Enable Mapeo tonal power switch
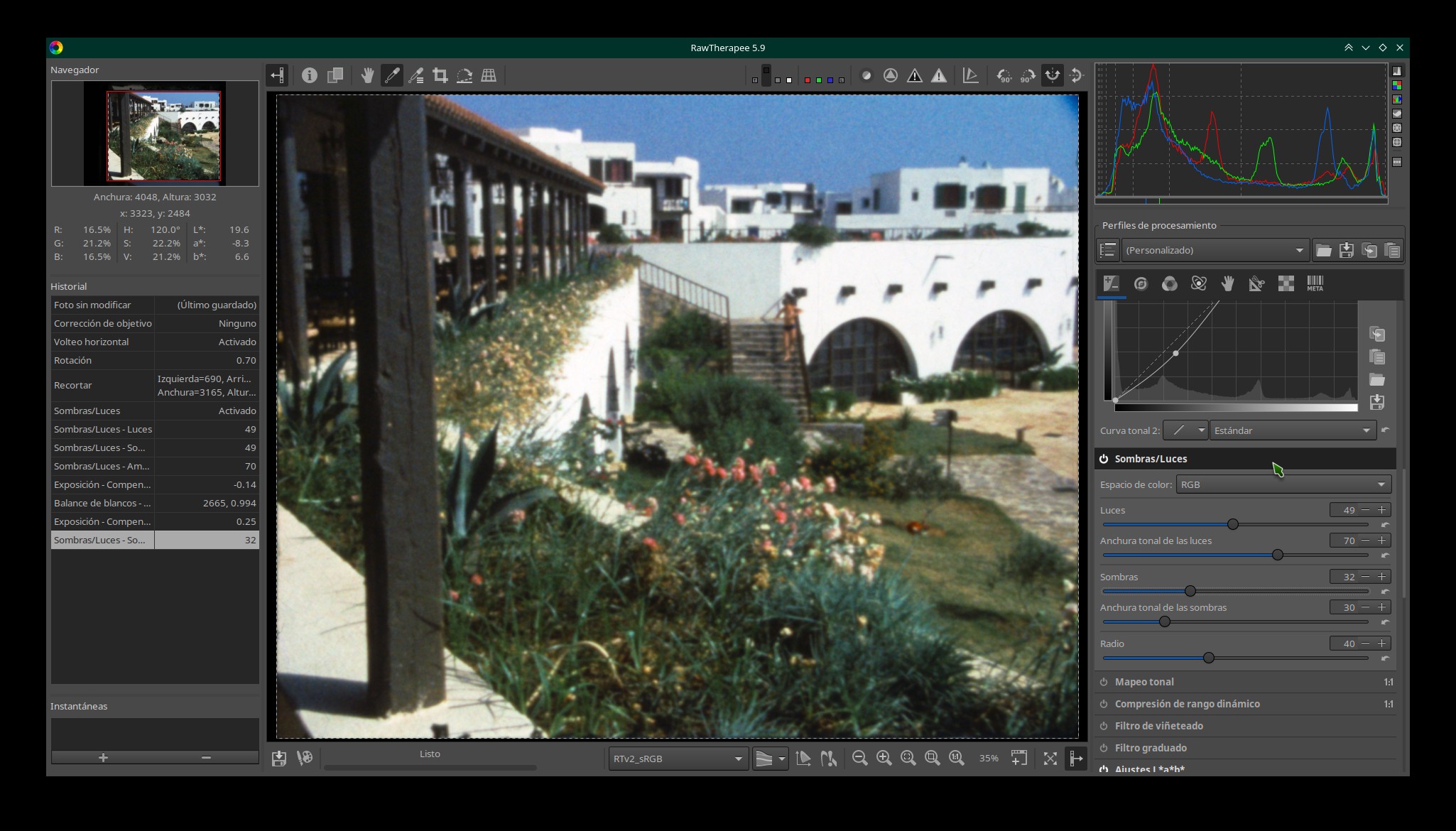Viewport: 1456px width, 831px height. (1104, 682)
